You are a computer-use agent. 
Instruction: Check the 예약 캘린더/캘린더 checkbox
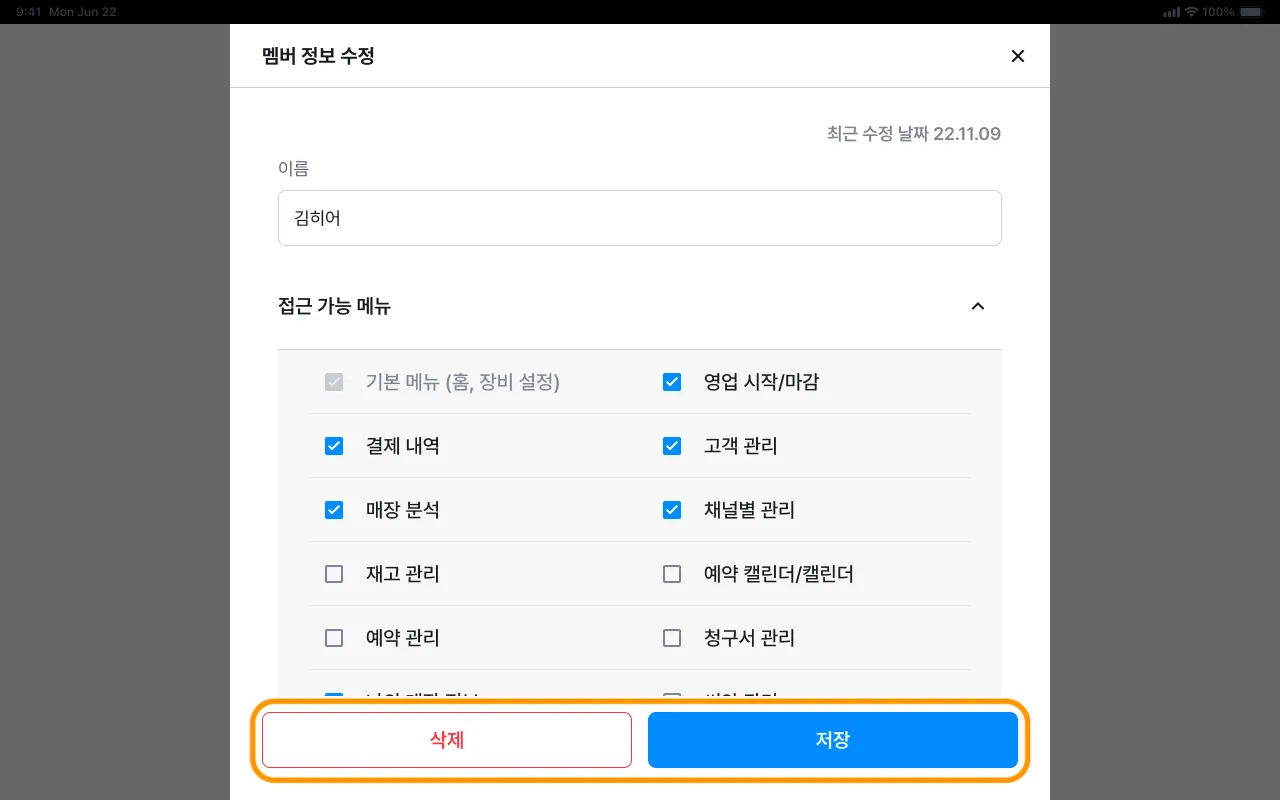click(672, 574)
